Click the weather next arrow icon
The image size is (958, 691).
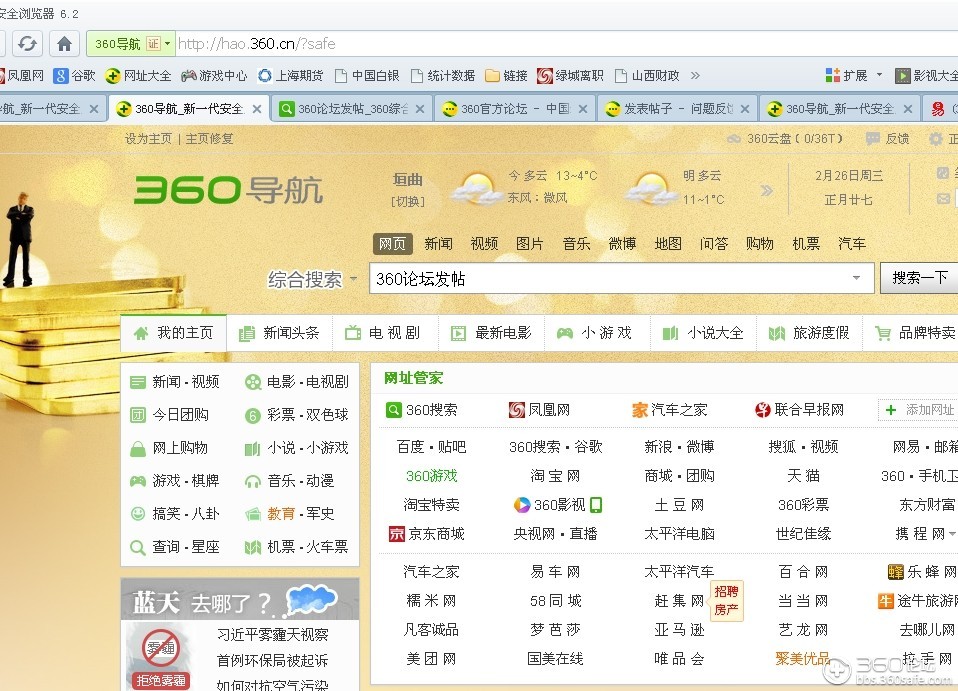[767, 191]
